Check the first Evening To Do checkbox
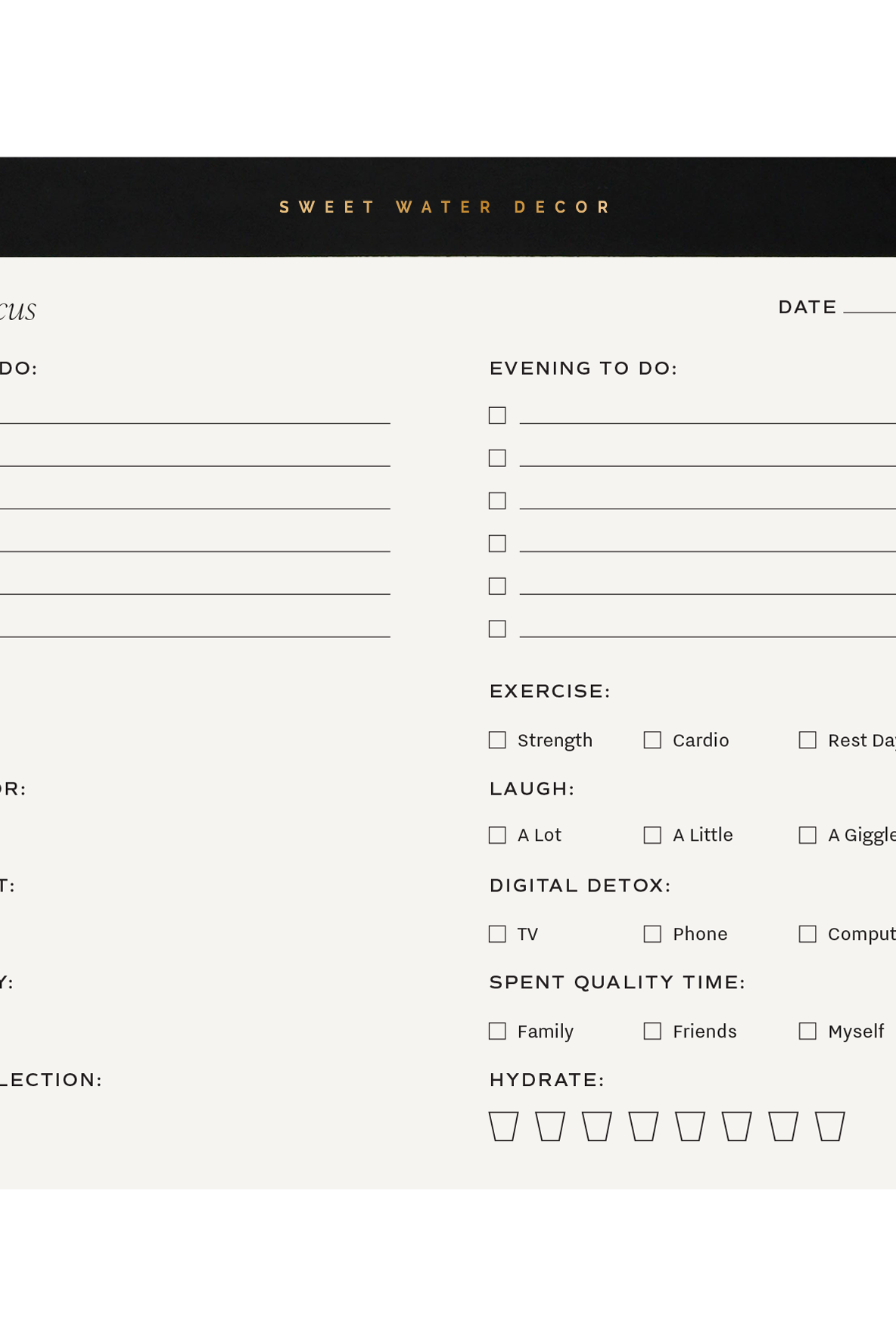The height and width of the screenshot is (1338, 896). 497,415
